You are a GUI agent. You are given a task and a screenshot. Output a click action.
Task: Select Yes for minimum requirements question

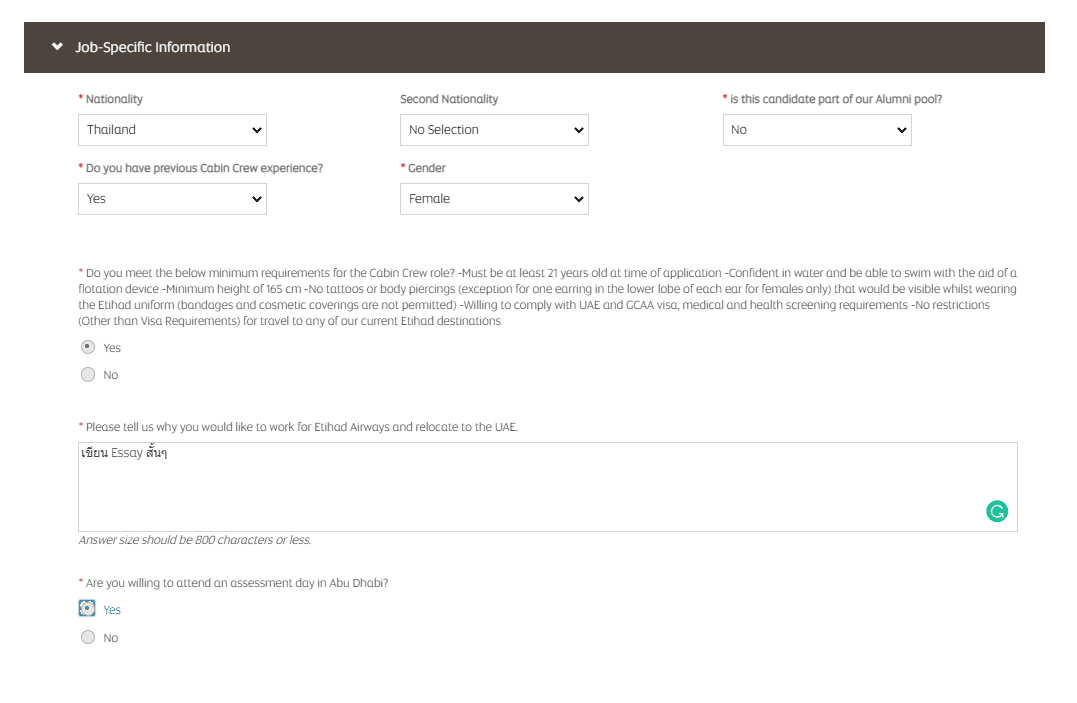[88, 347]
